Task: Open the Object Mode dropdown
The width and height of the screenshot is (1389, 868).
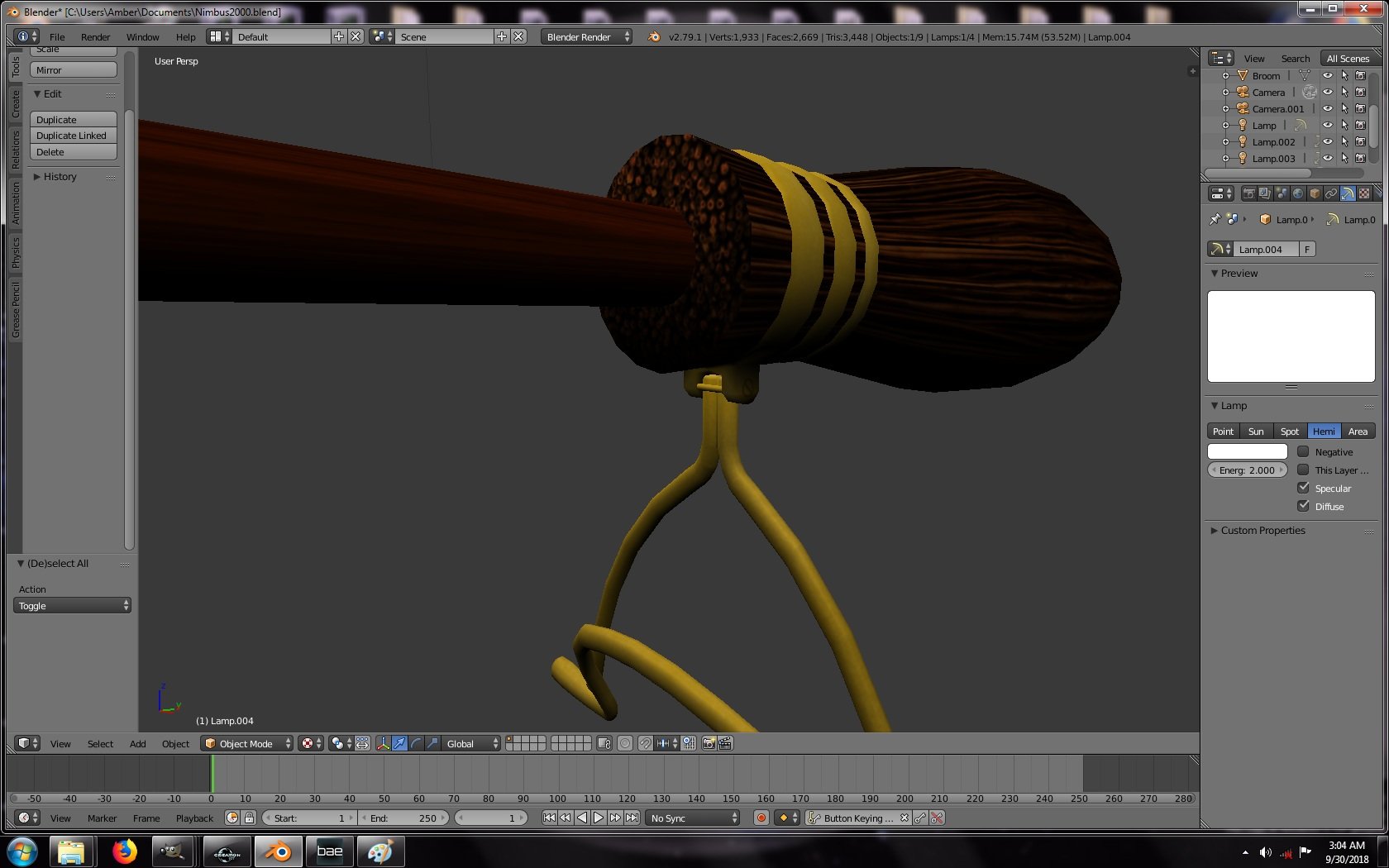Action: tap(248, 743)
